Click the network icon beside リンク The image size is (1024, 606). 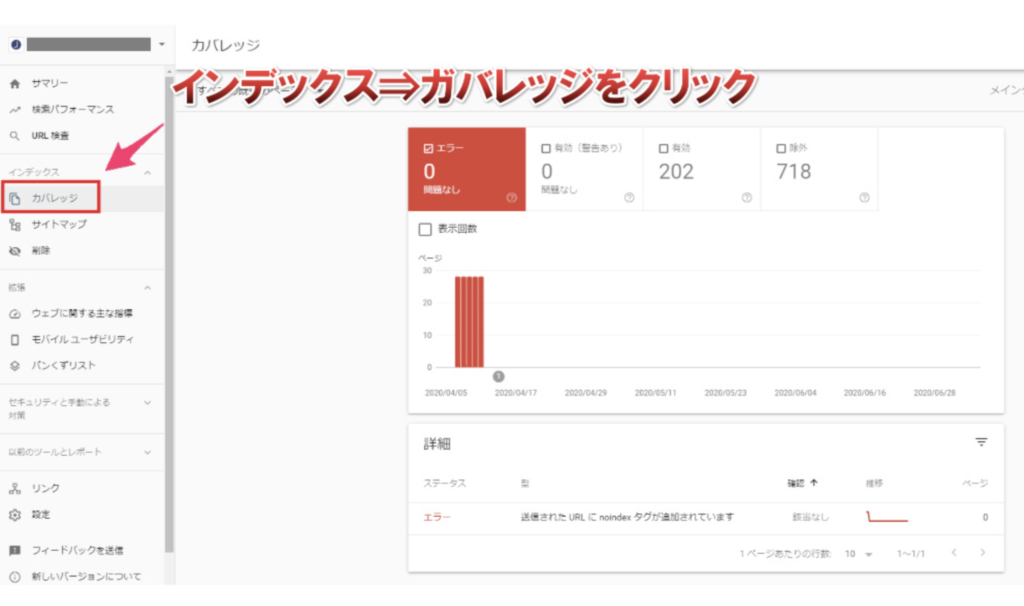[x=15, y=488]
